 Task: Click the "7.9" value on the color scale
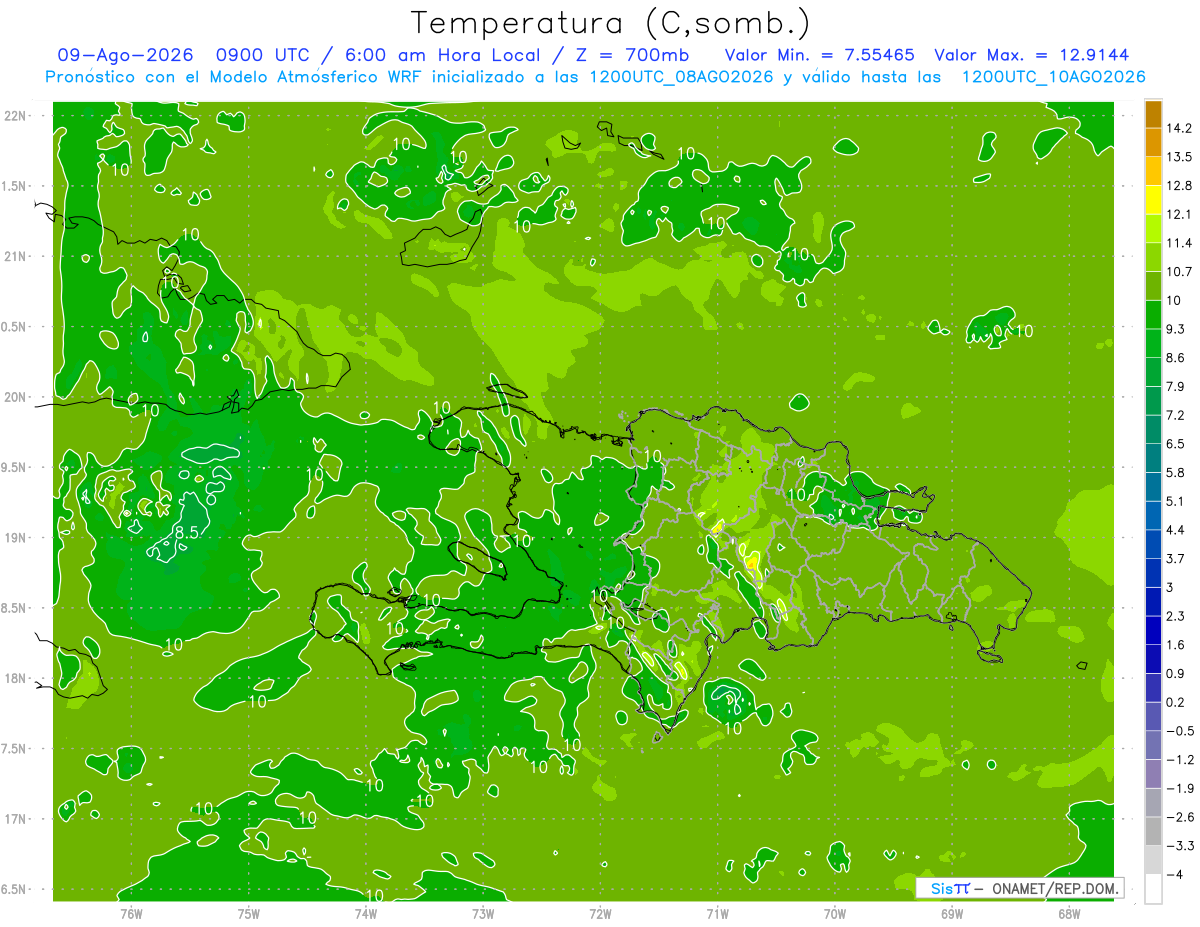point(1174,386)
